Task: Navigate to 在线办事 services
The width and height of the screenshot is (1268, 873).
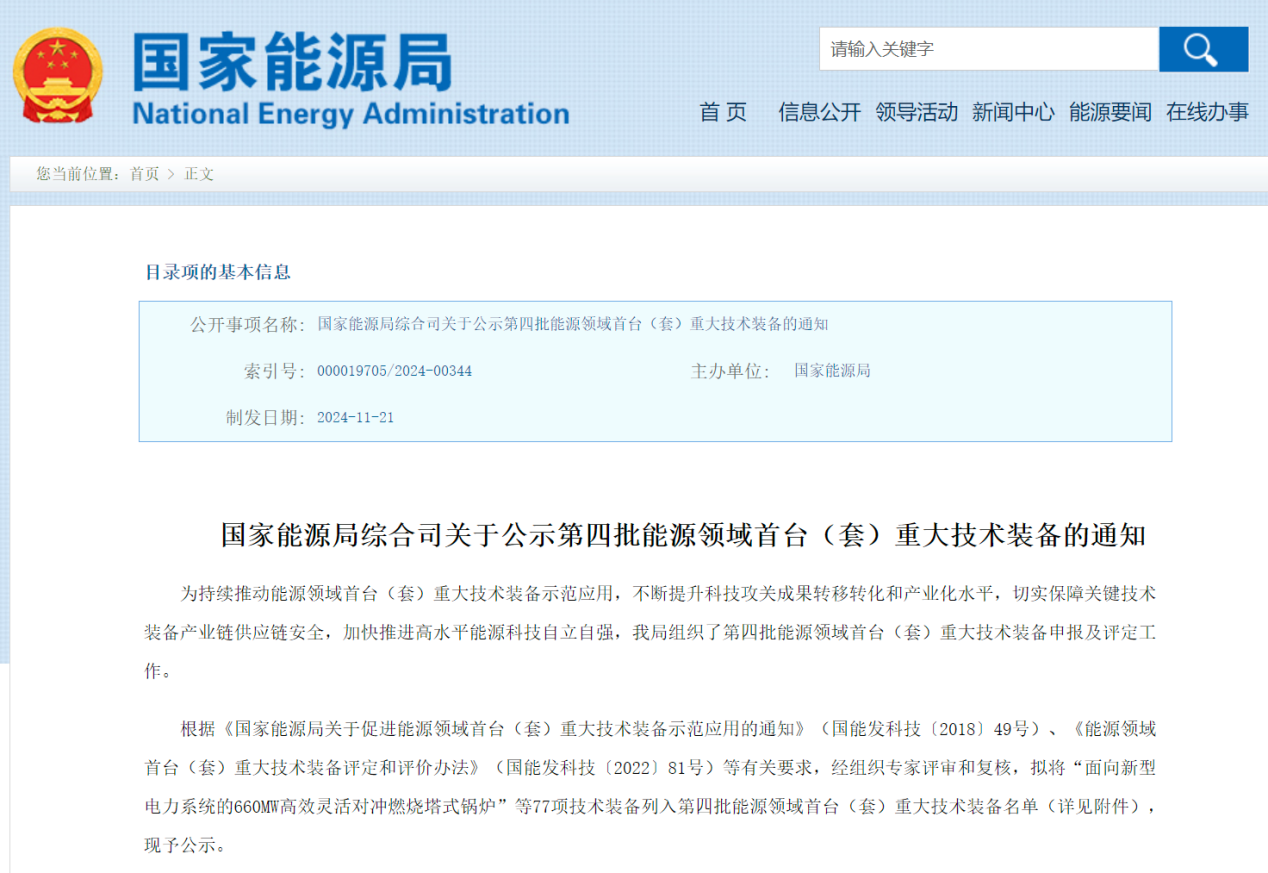Action: 1207,112
